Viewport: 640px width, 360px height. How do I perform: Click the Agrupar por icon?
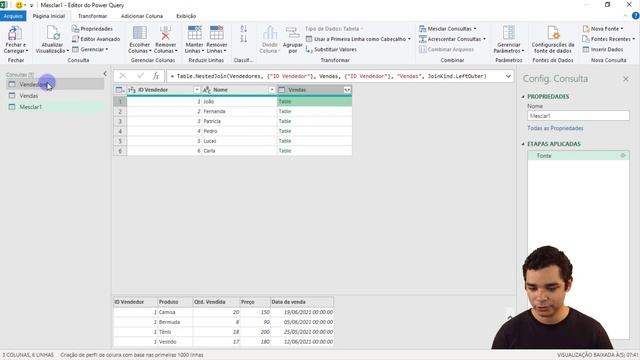292,33
